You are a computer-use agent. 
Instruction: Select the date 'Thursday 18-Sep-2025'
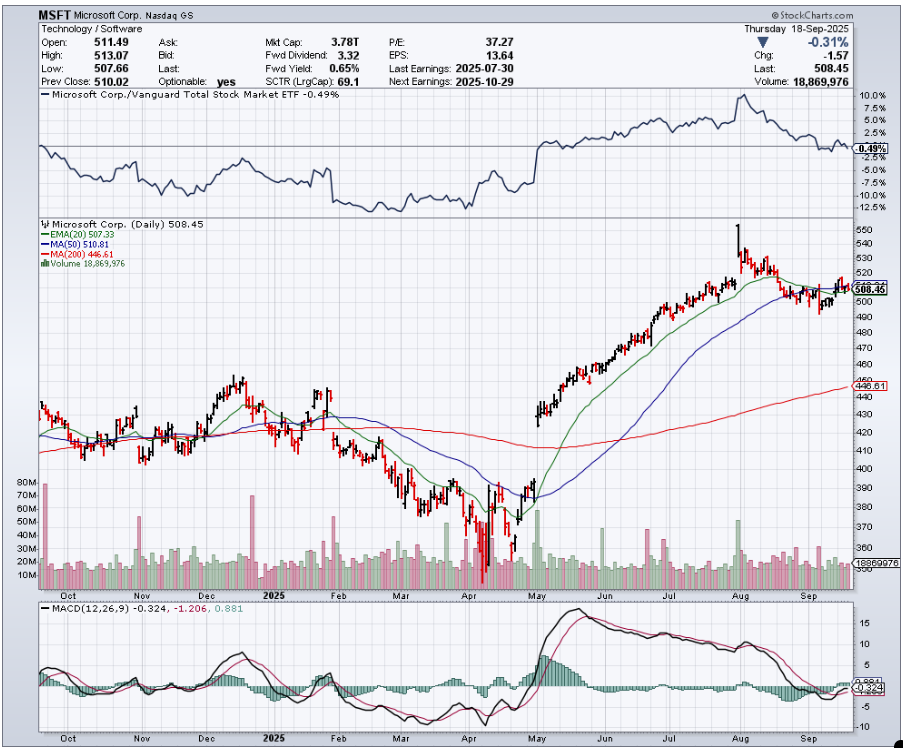coord(796,29)
